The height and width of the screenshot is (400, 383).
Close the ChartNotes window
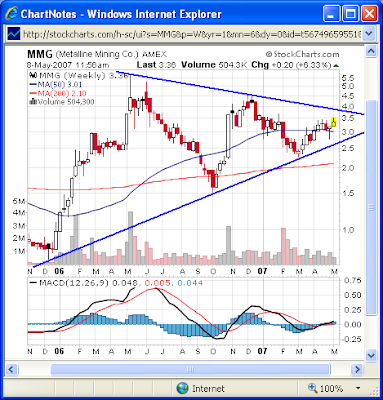tap(369, 14)
